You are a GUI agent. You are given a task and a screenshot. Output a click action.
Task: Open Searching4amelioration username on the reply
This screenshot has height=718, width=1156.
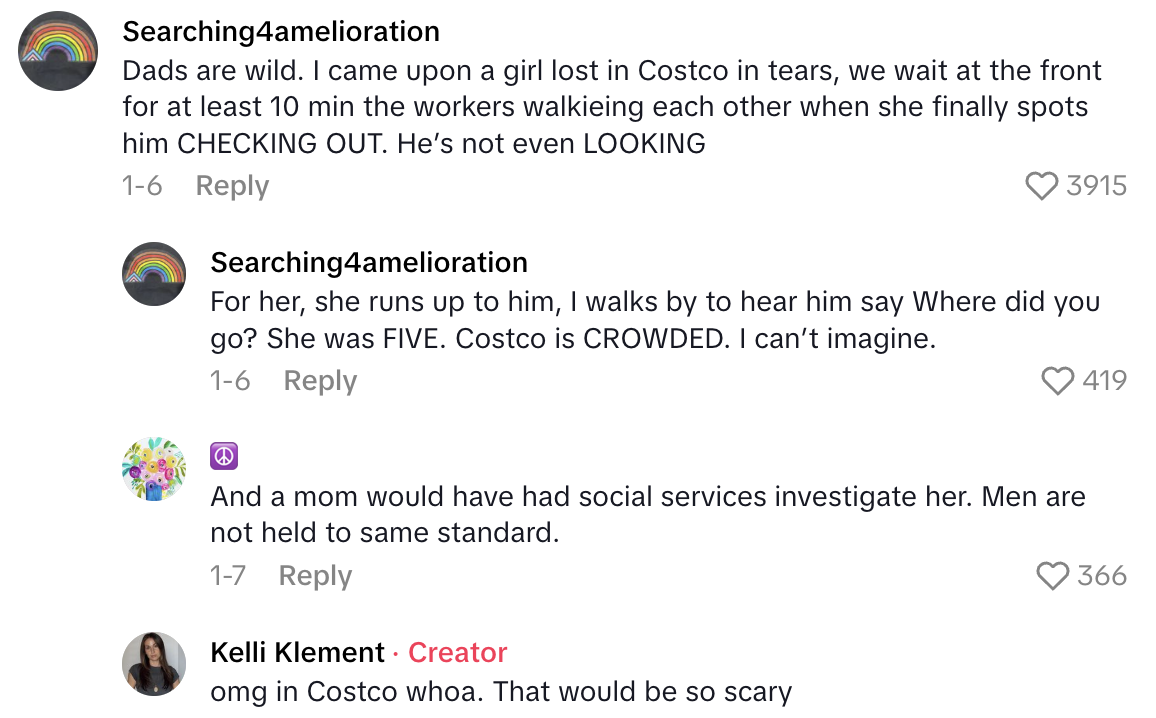point(369,262)
